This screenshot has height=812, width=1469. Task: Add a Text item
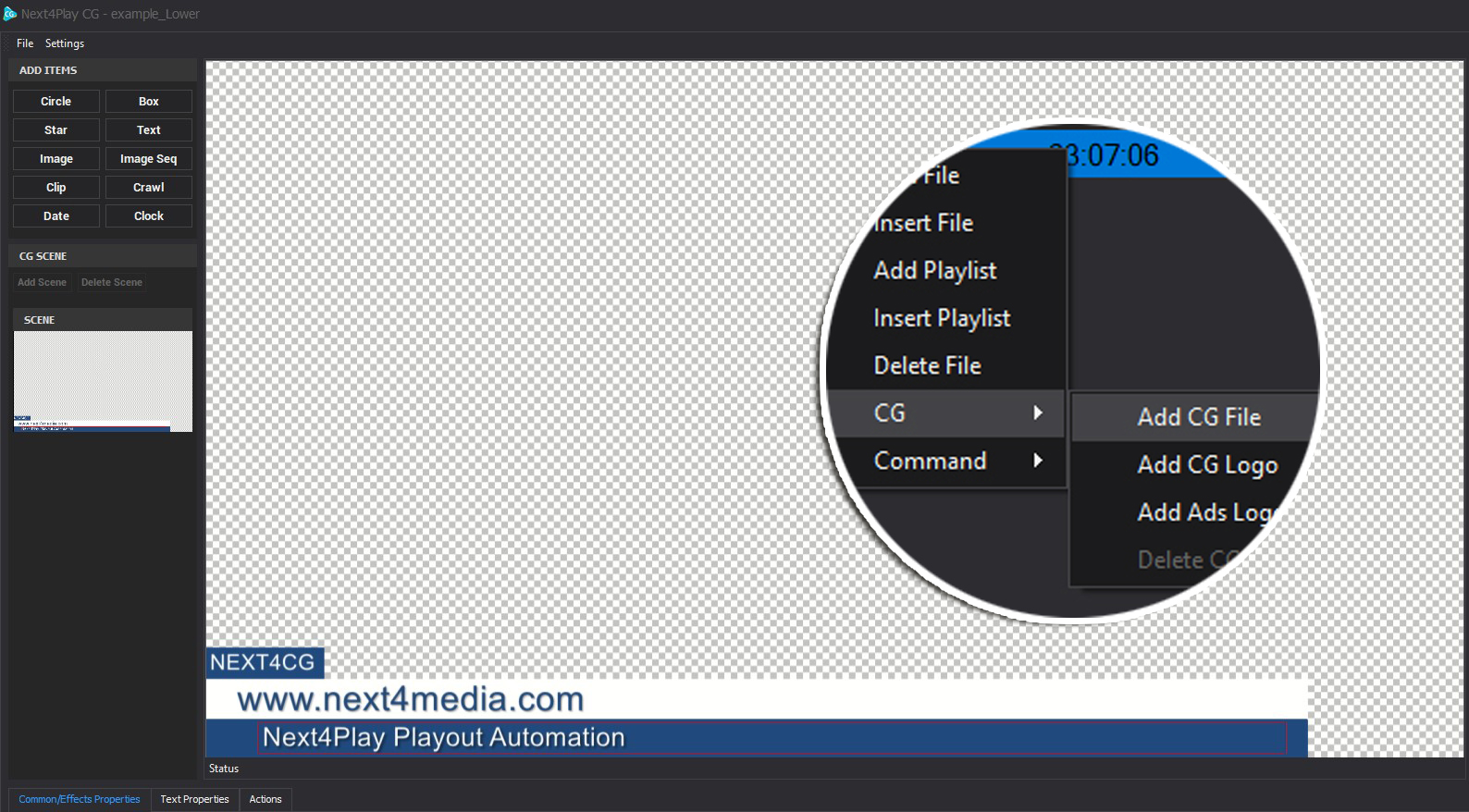point(148,130)
